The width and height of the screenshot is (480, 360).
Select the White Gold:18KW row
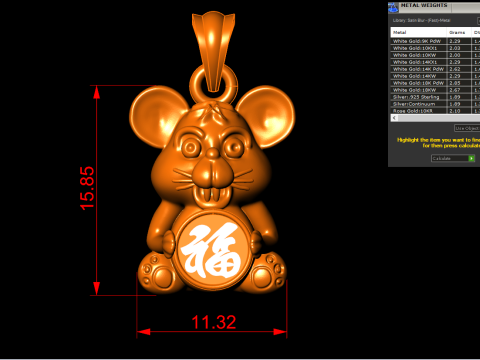click(435, 90)
